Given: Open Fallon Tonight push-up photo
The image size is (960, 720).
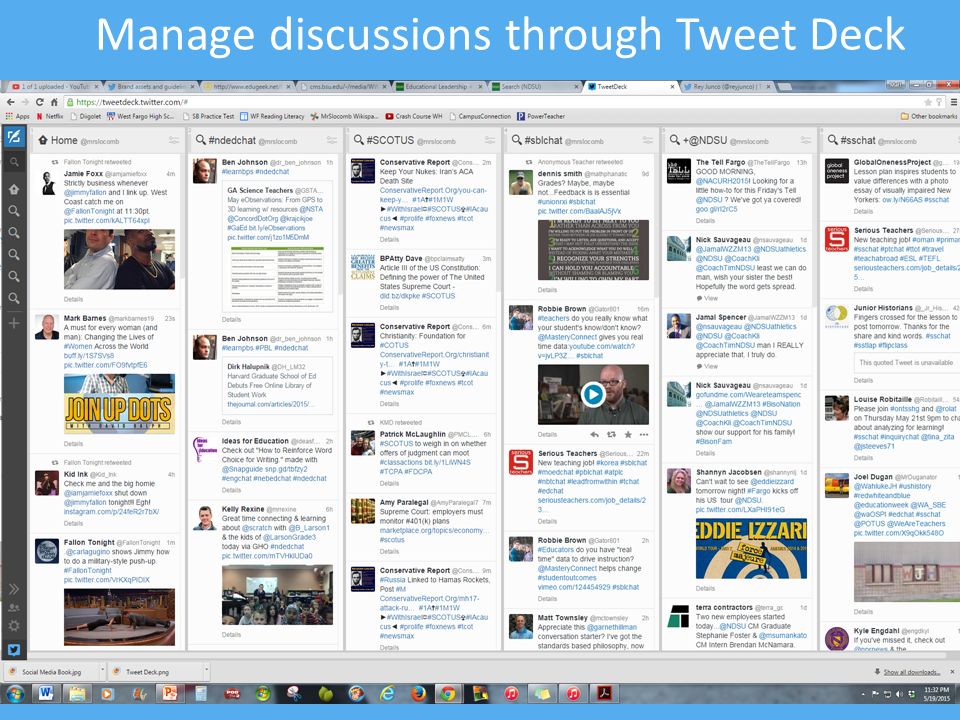Looking at the screenshot, I should (119, 617).
